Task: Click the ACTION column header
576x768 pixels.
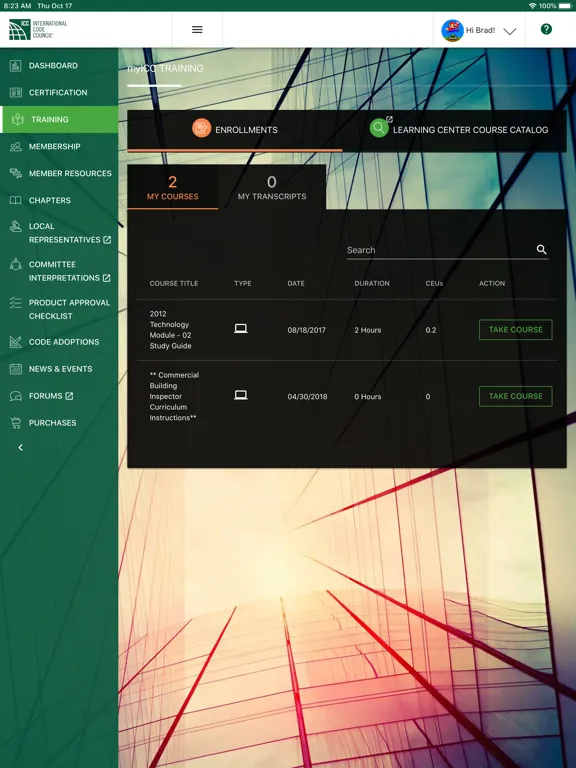Action: (x=492, y=284)
